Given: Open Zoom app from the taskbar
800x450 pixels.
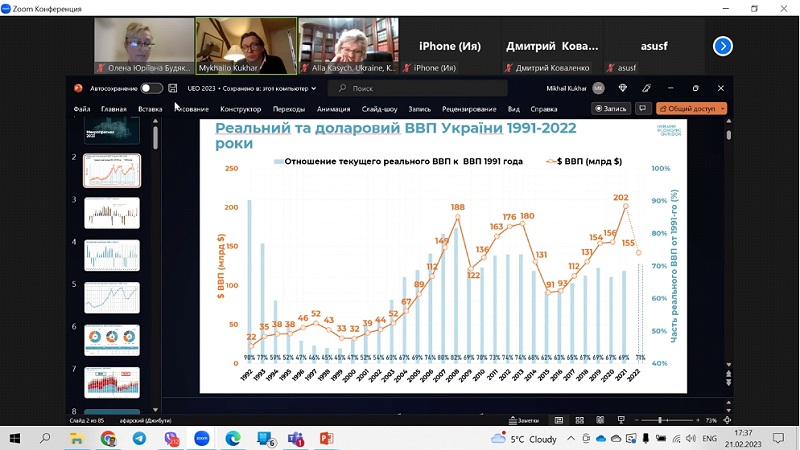Looking at the screenshot, I should coord(201,438).
